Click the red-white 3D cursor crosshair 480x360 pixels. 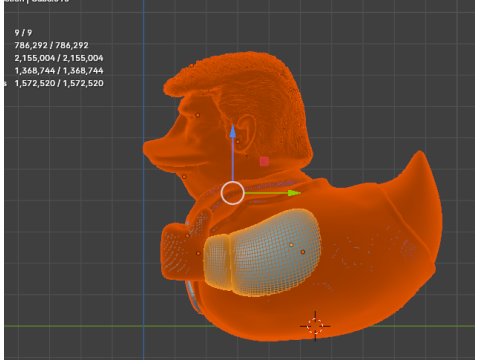tap(315, 326)
